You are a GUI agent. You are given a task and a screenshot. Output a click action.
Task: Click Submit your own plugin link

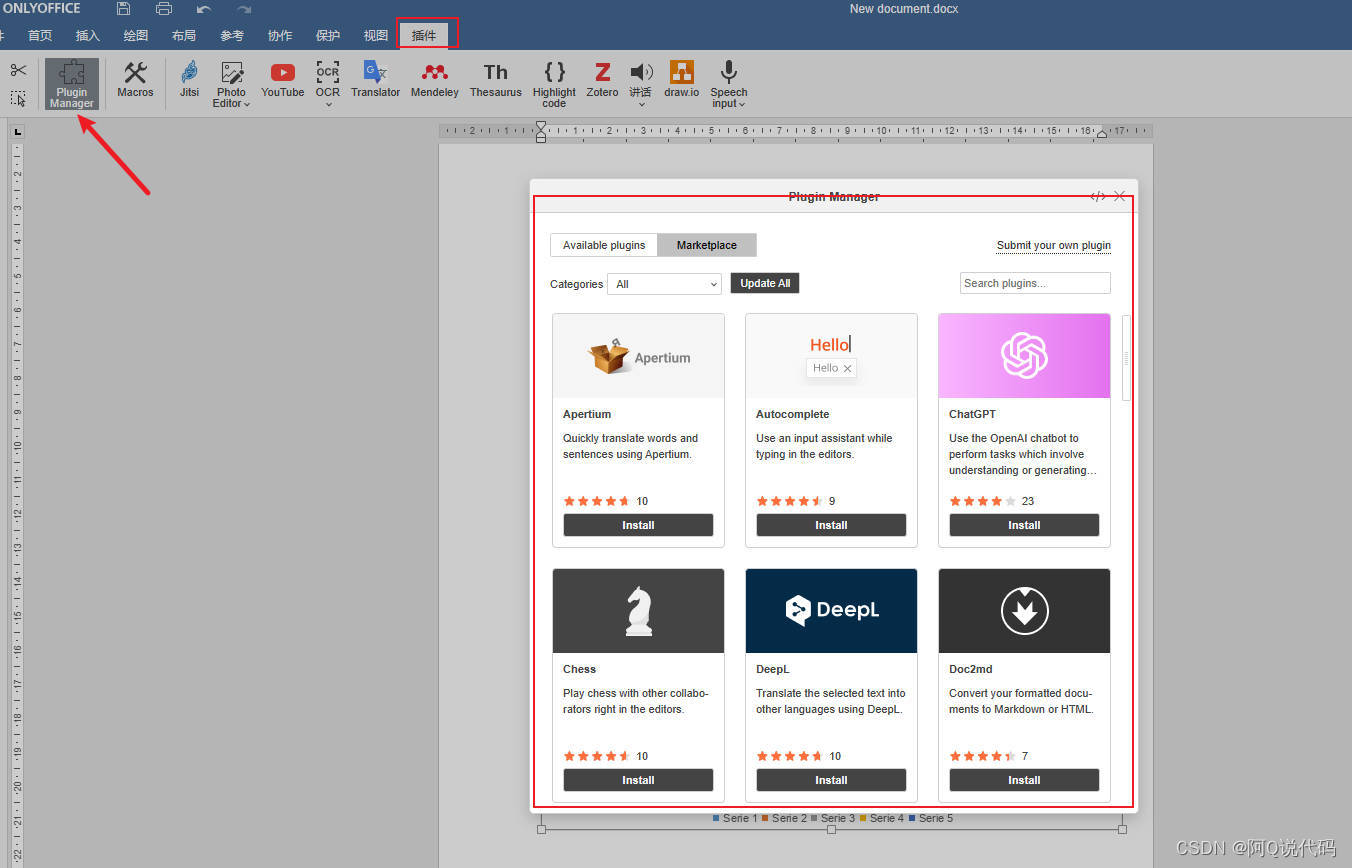(1054, 246)
